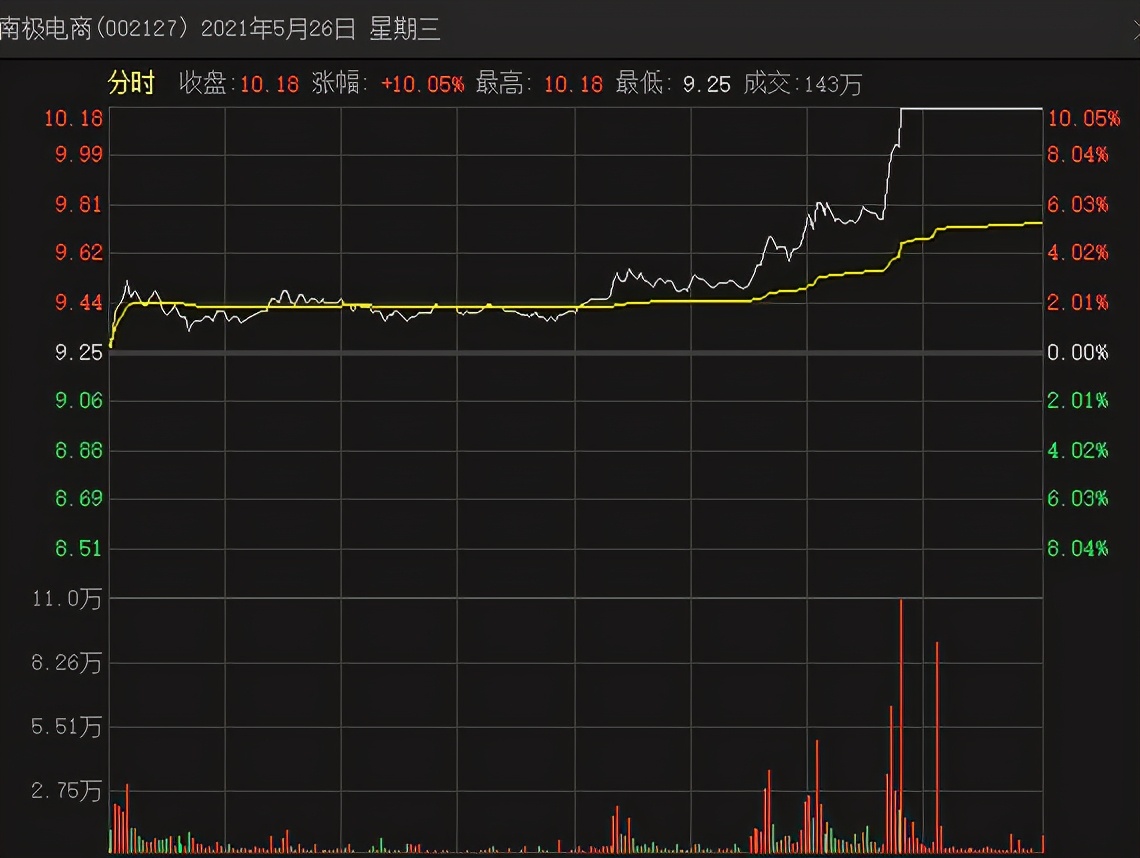Image resolution: width=1140 pixels, height=858 pixels.
Task: Select the 分时 intraday chart tab
Action: click(131, 83)
